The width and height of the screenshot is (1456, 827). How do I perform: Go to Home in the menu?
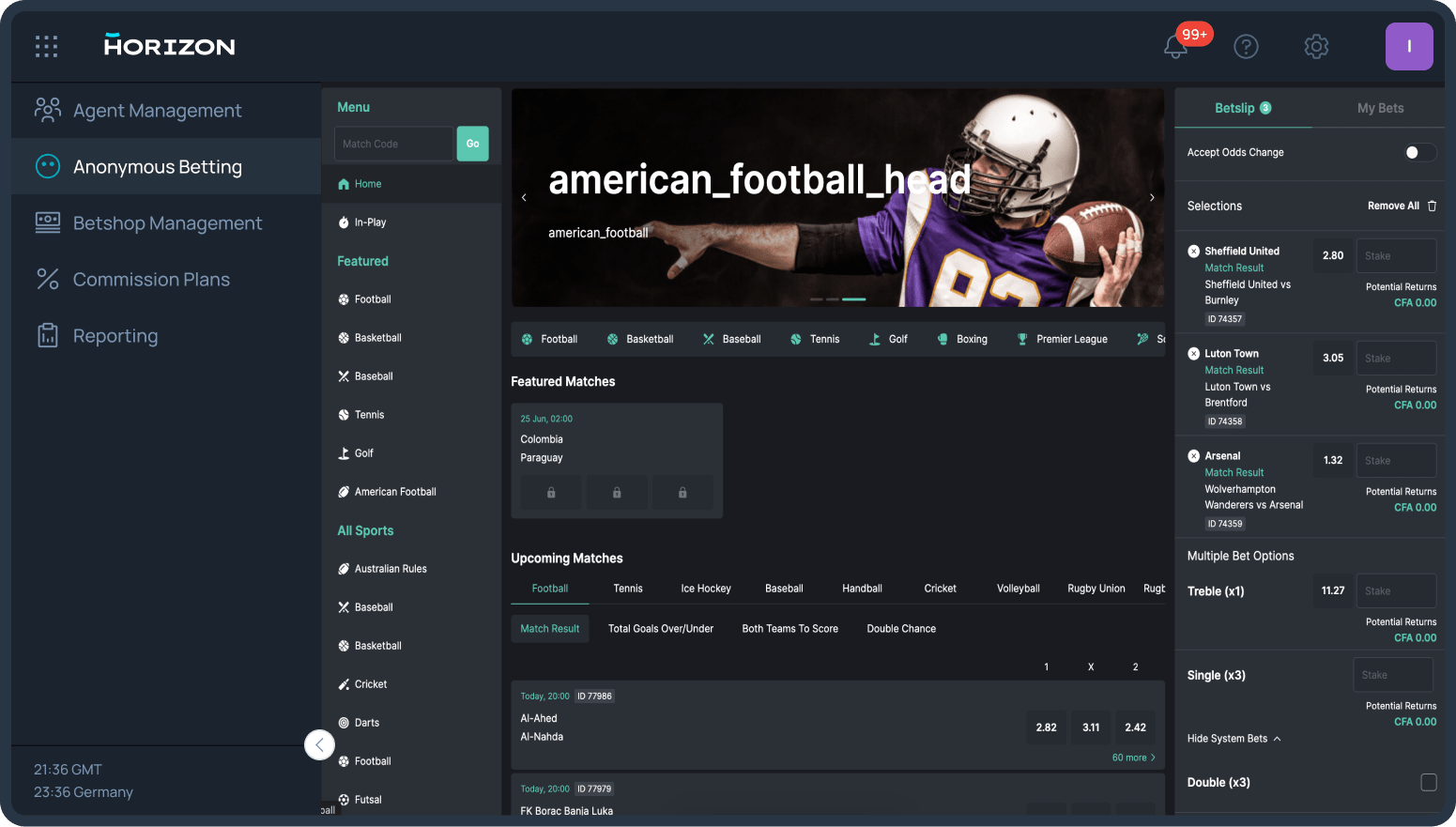pyautogui.click(x=411, y=184)
